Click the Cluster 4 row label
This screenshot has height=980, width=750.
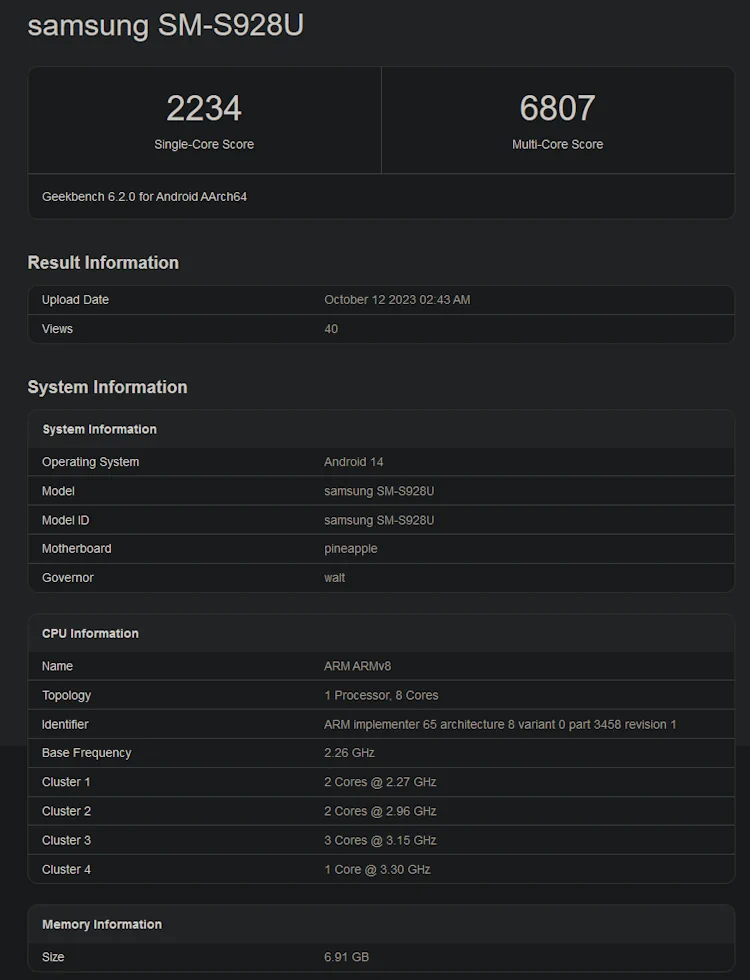tap(66, 869)
